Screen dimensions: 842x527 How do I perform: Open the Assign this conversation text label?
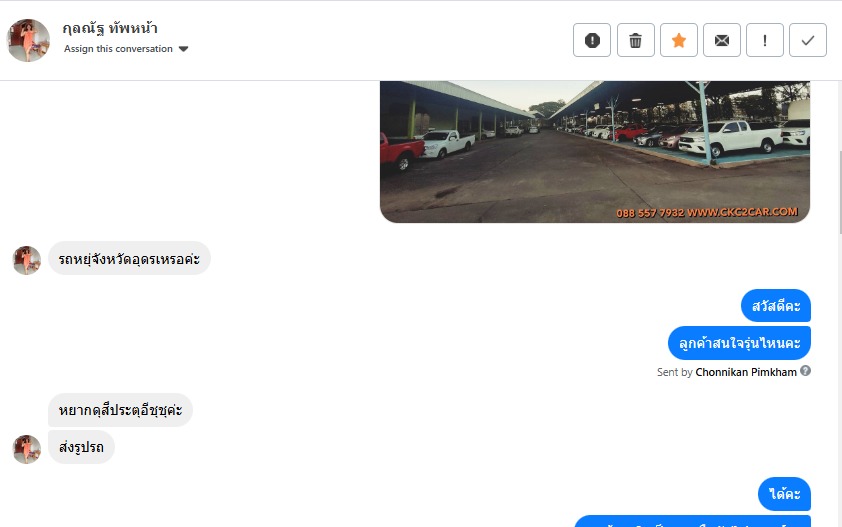(118, 49)
